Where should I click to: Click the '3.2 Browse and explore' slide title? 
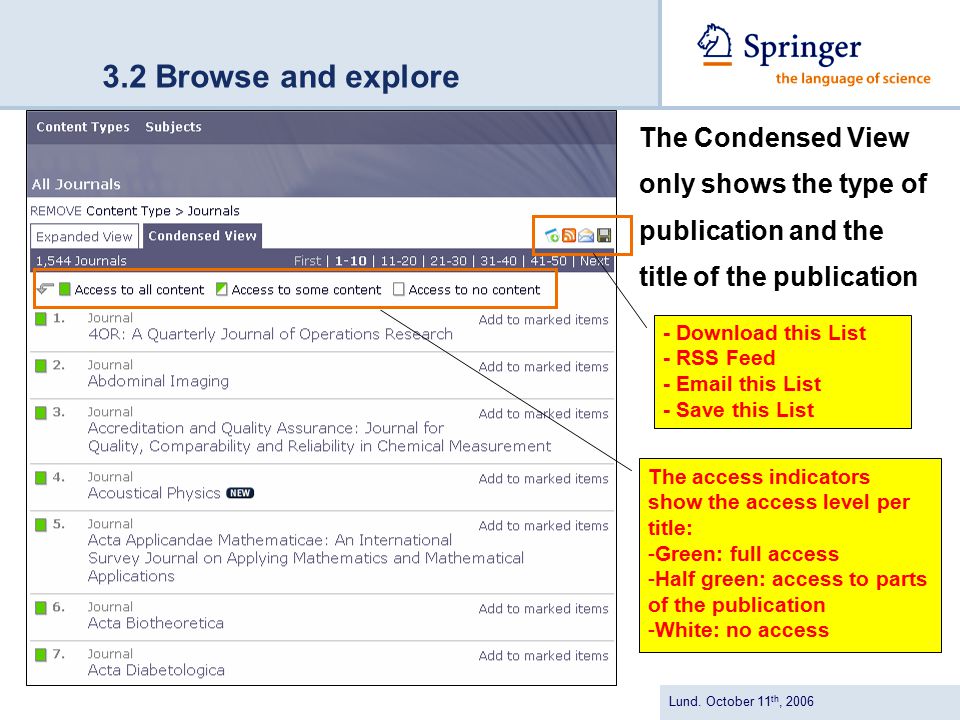pyautogui.click(x=281, y=77)
